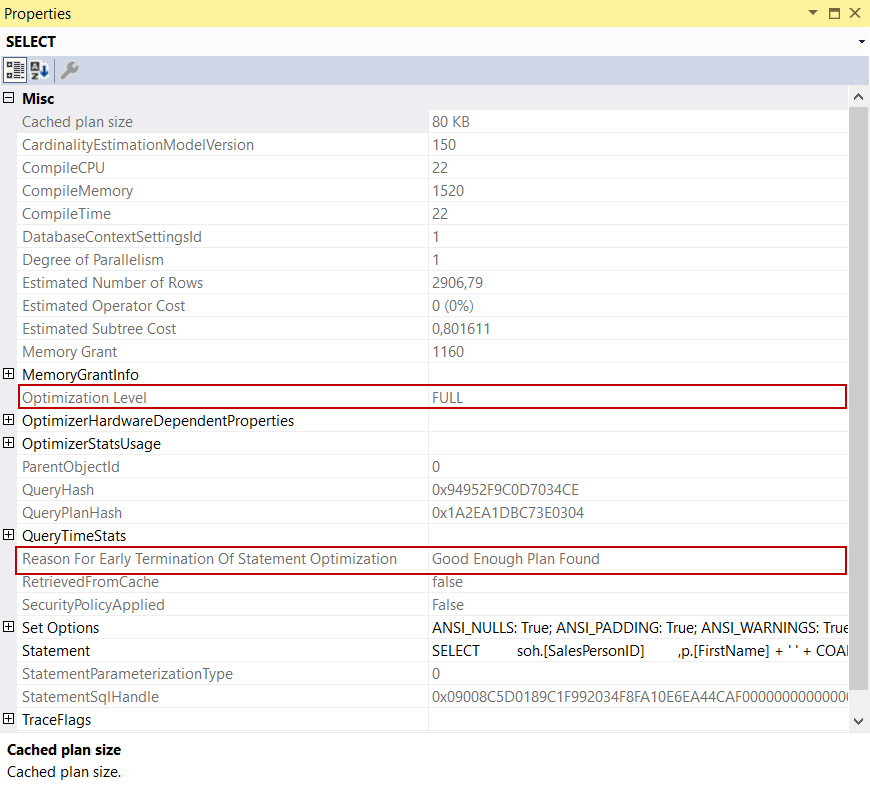This screenshot has width=870, height=795.
Task: Expand the MemoryGrantInfo node
Action: [8, 374]
